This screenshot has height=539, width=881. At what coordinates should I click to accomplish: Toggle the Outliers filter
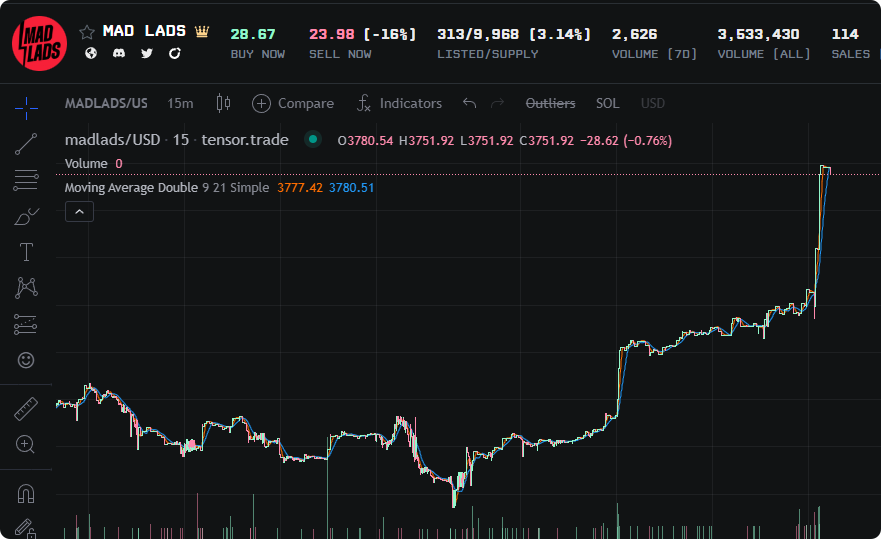tap(550, 103)
